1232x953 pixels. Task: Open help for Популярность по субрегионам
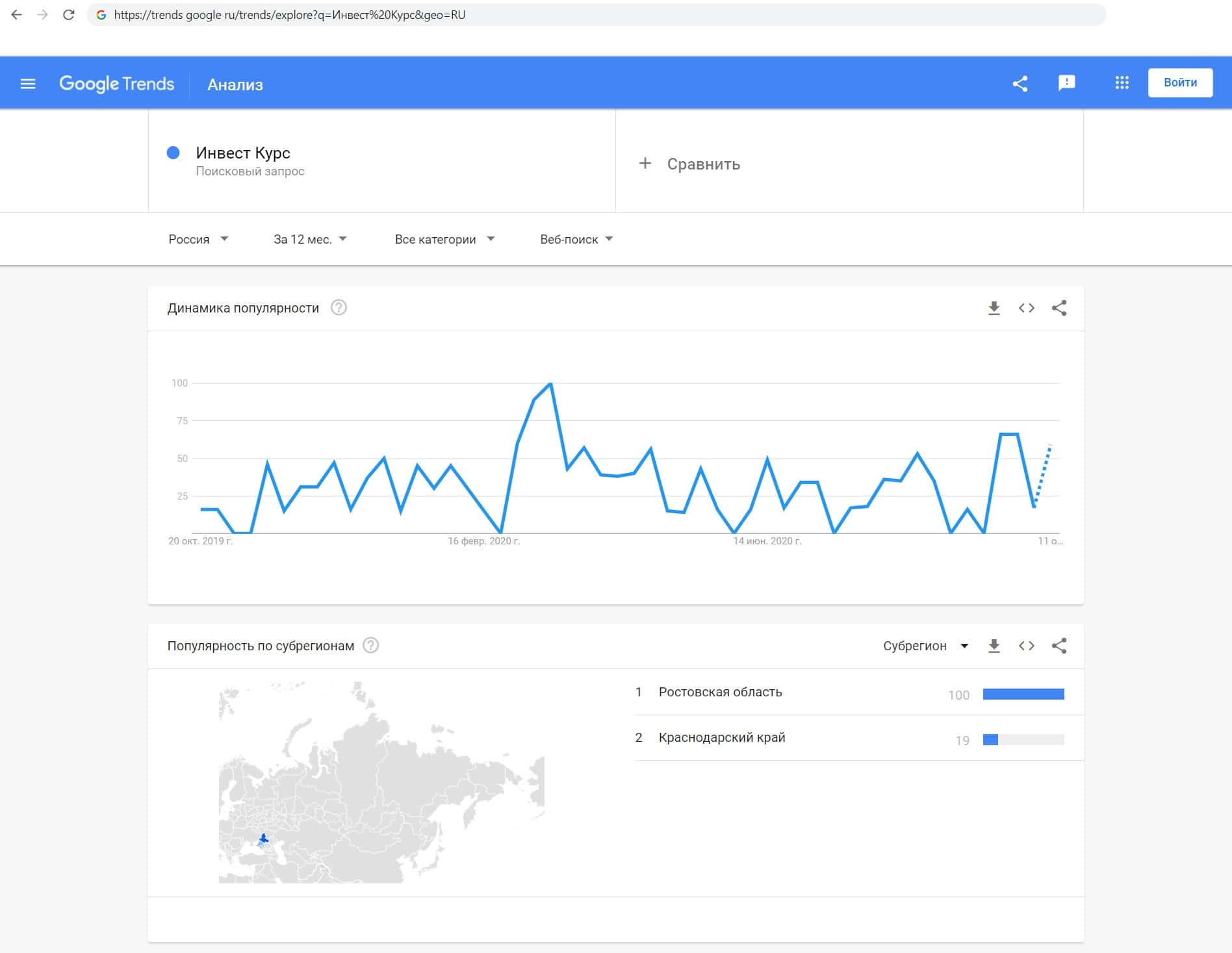(x=370, y=646)
